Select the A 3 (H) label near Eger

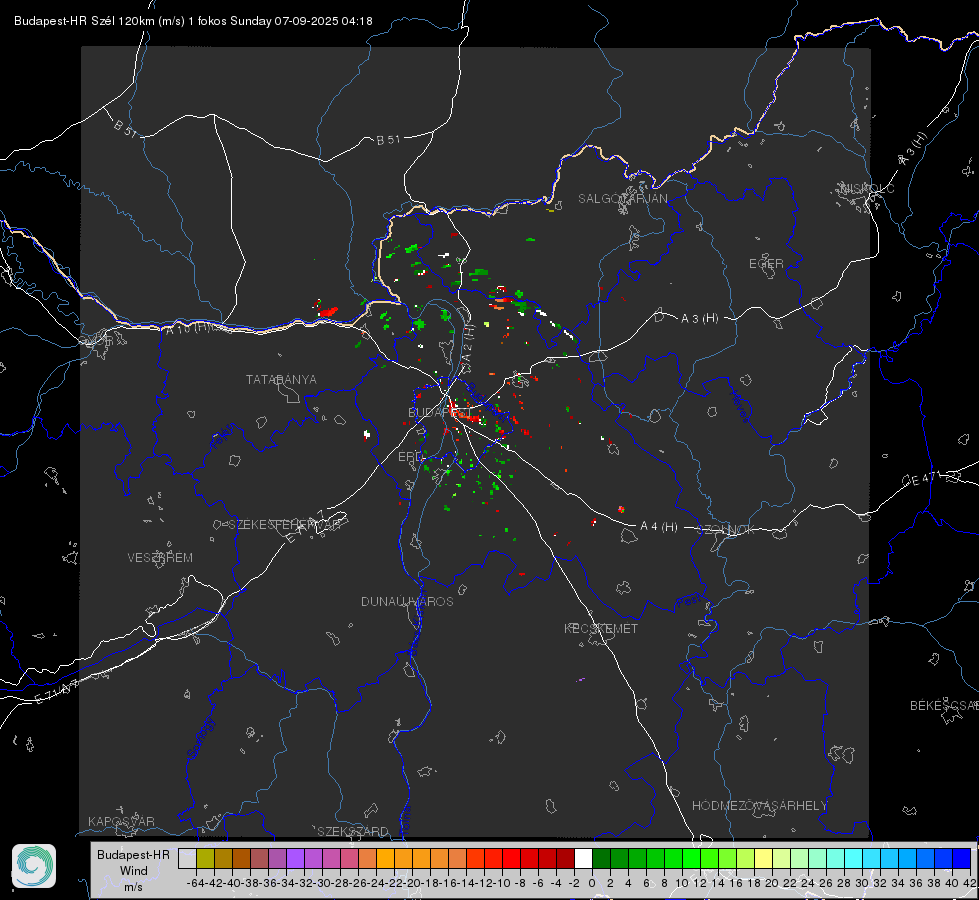pyautogui.click(x=699, y=319)
